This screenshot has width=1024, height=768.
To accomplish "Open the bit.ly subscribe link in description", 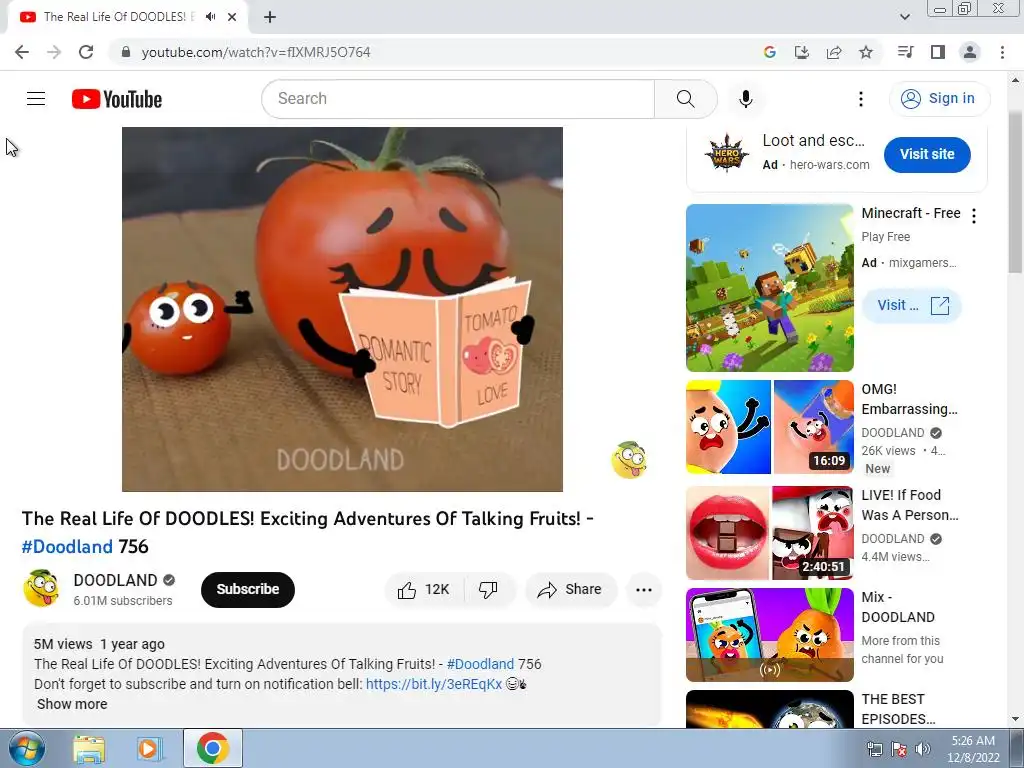I will pos(434,684).
